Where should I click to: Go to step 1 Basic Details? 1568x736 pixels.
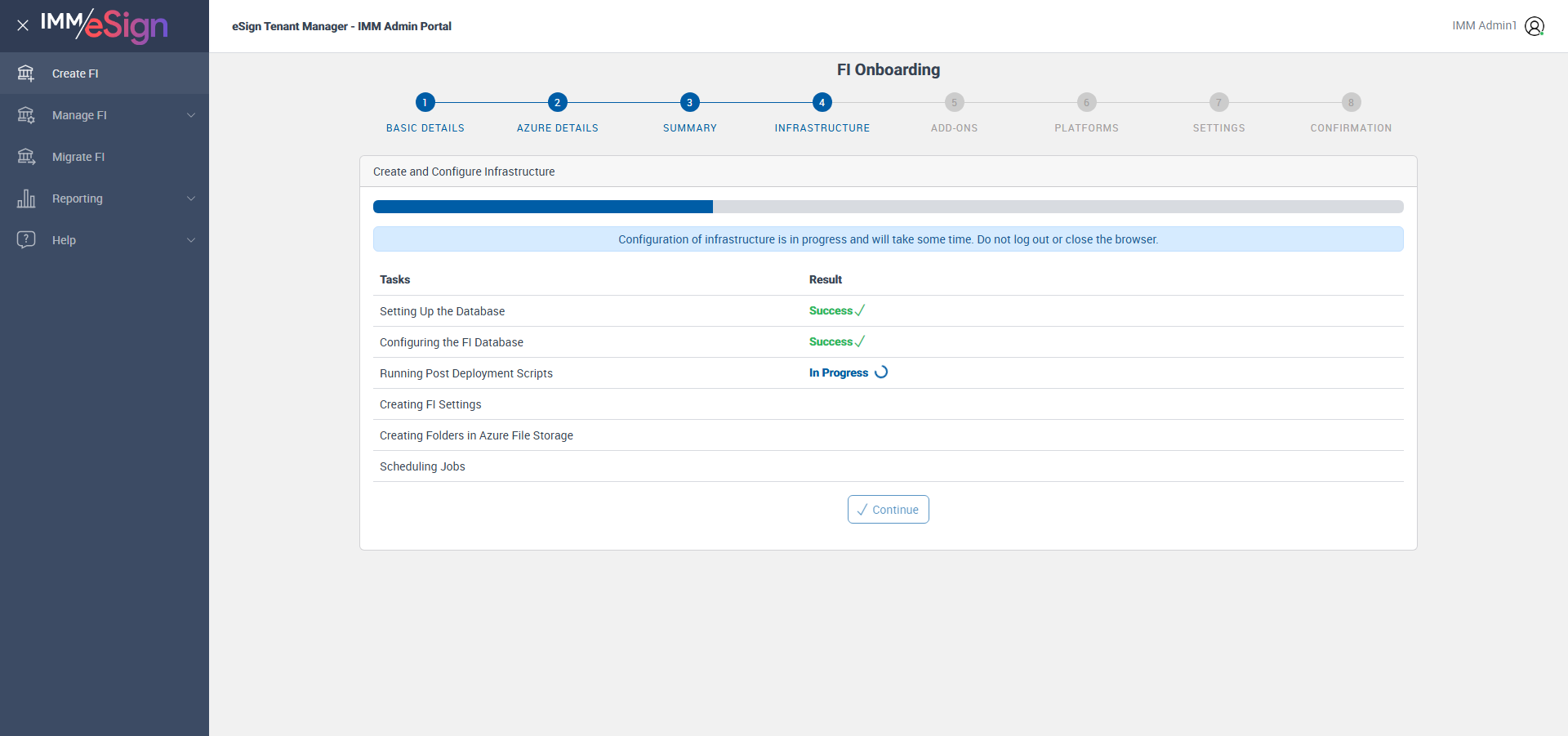425,102
